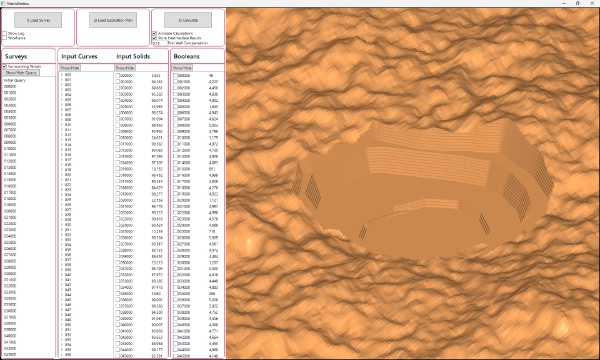This screenshot has height=360, width=600.
Task: Select survey 000000 in the Surveys list
Action: (10, 86)
